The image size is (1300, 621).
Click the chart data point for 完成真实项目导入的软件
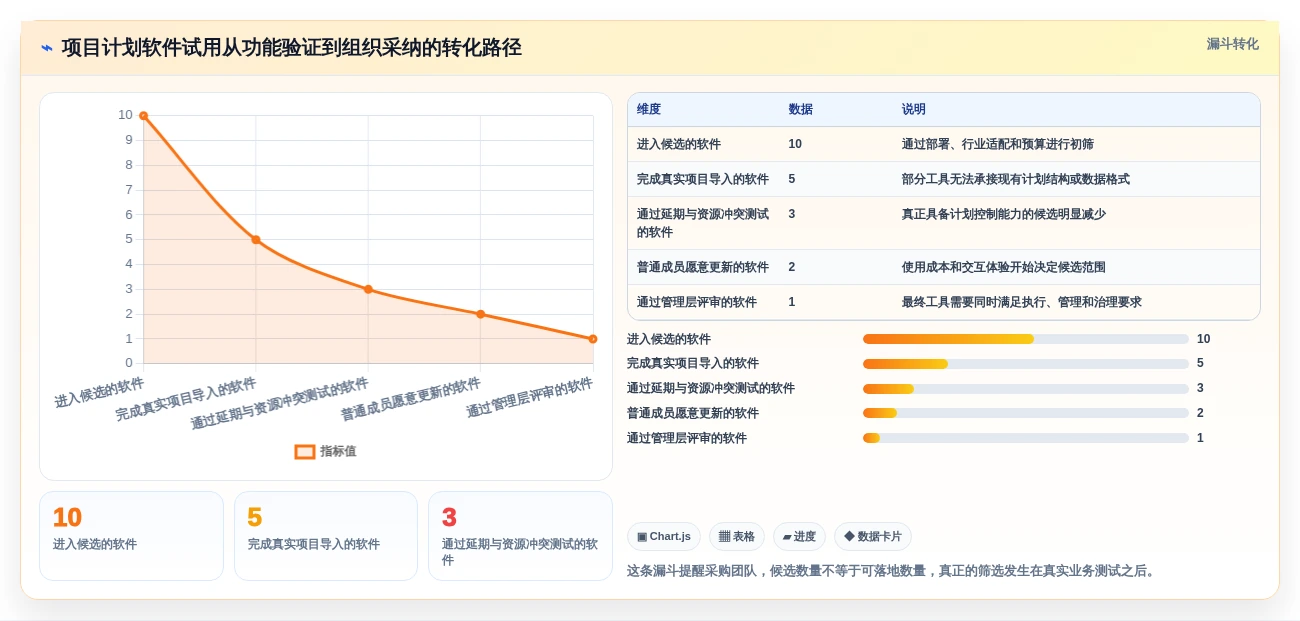[x=256, y=240]
